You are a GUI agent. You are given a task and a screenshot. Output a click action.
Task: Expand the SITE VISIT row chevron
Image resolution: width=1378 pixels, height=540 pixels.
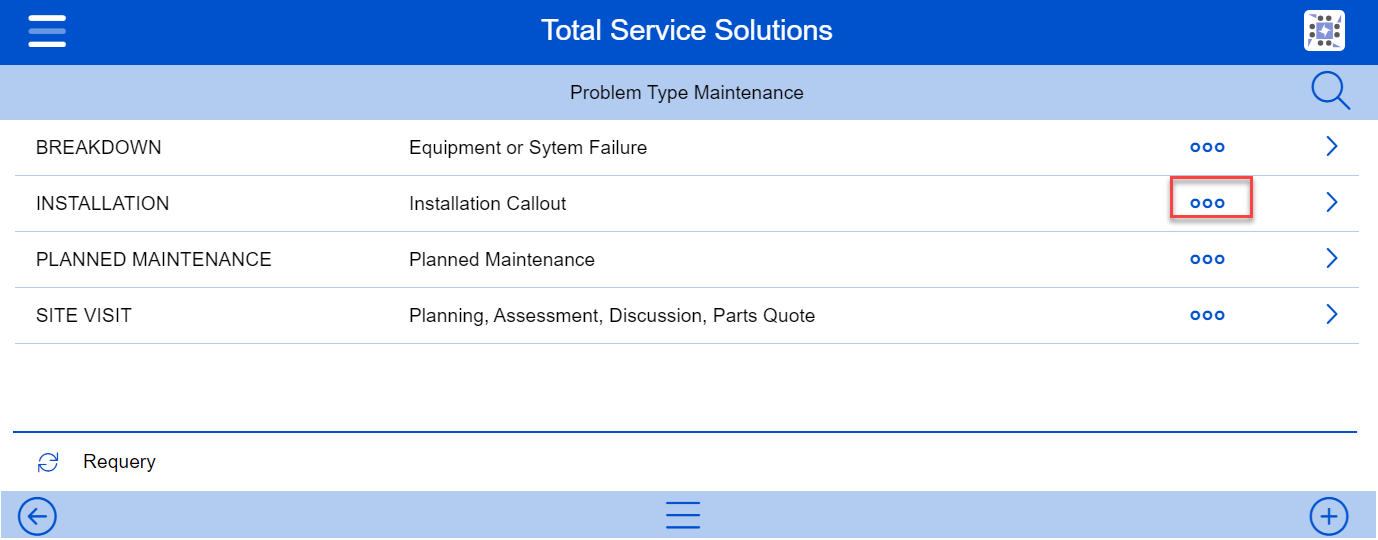coord(1331,315)
